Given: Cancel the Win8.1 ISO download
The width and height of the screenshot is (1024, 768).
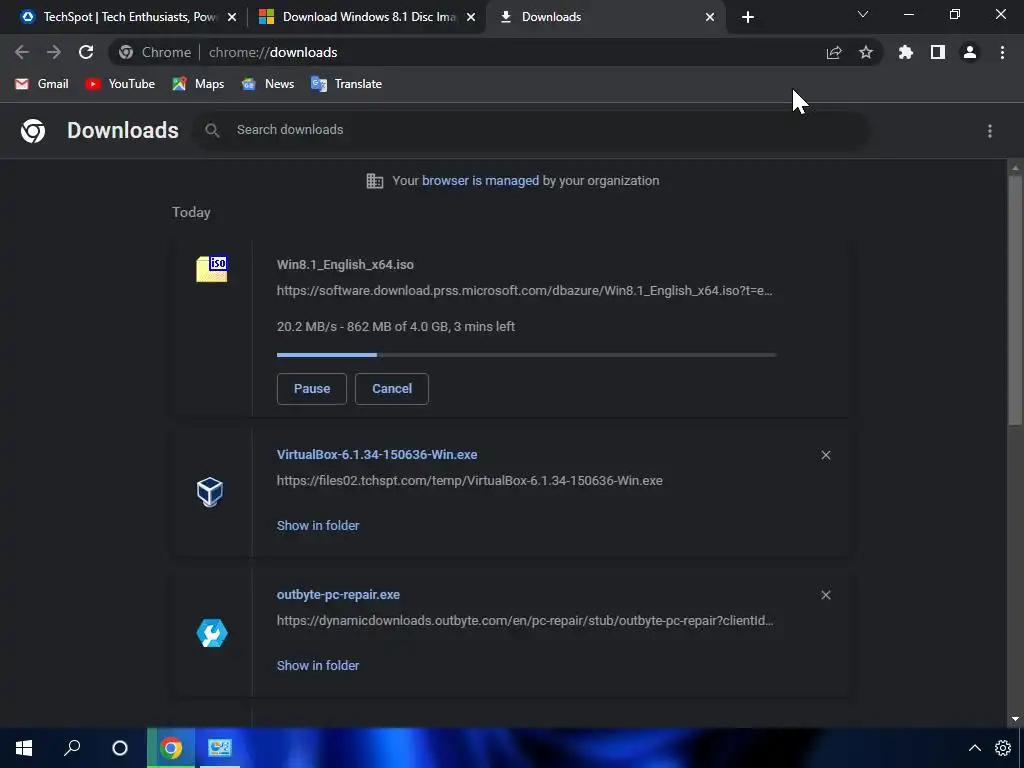Looking at the screenshot, I should click(392, 389).
